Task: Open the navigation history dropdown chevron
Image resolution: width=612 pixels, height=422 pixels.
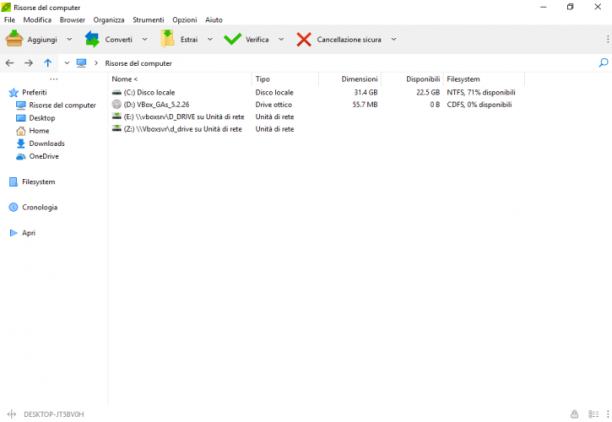Action: 67,63
